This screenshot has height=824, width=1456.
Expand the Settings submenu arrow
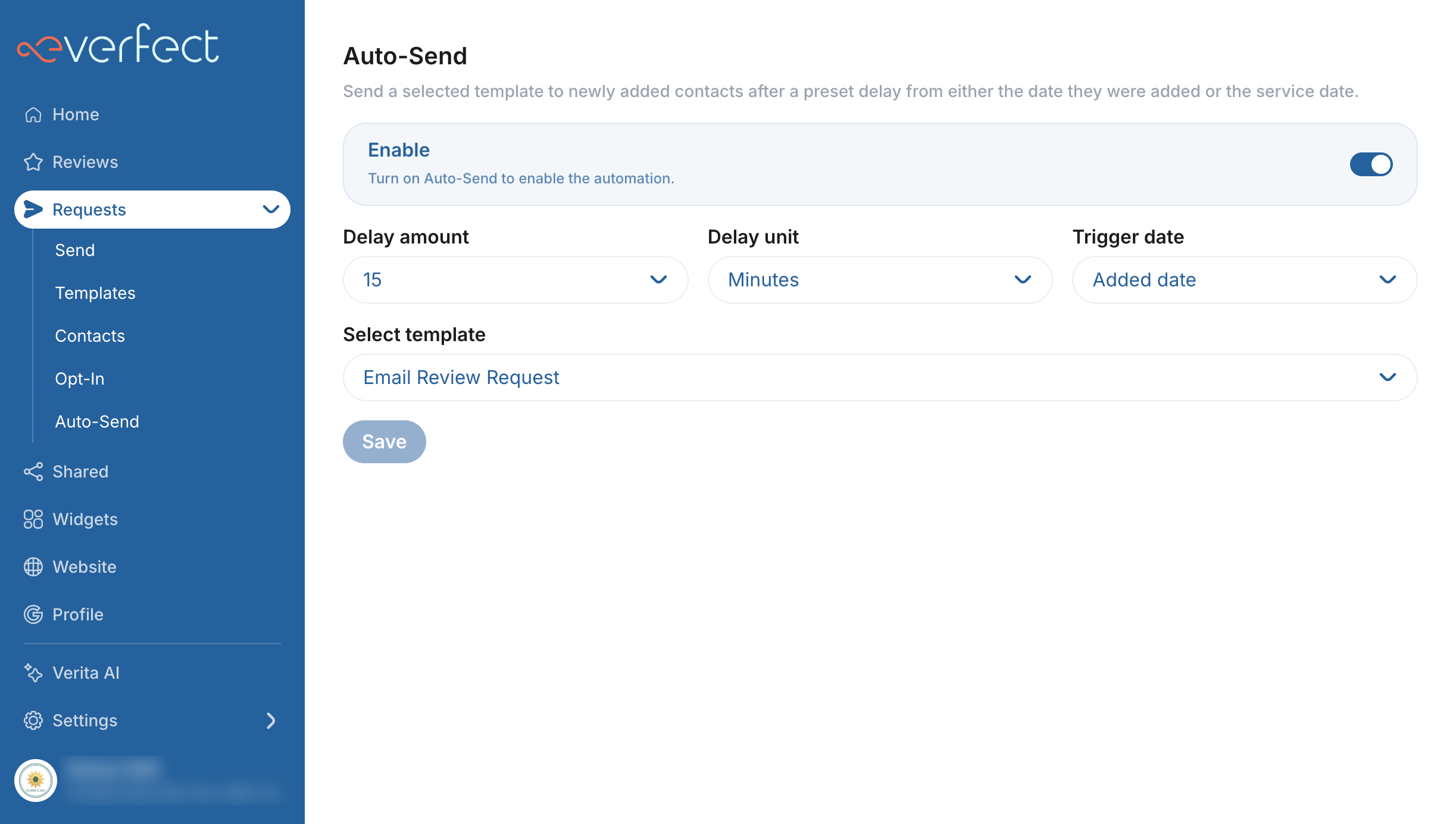(271, 720)
